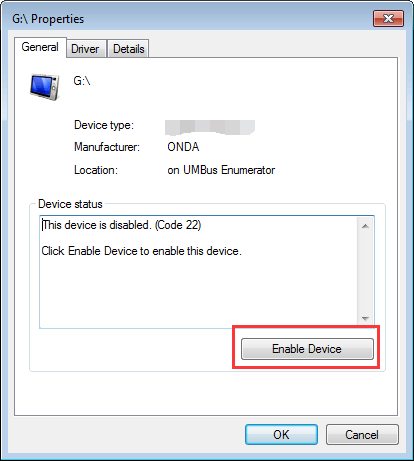Click the status box scroll up arrow
Screen dimensions: 414x461
pos(365,226)
